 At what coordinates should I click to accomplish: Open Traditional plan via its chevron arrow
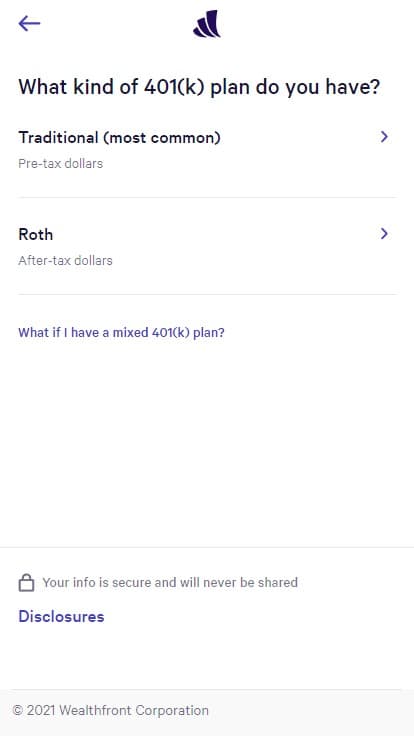tap(384, 137)
